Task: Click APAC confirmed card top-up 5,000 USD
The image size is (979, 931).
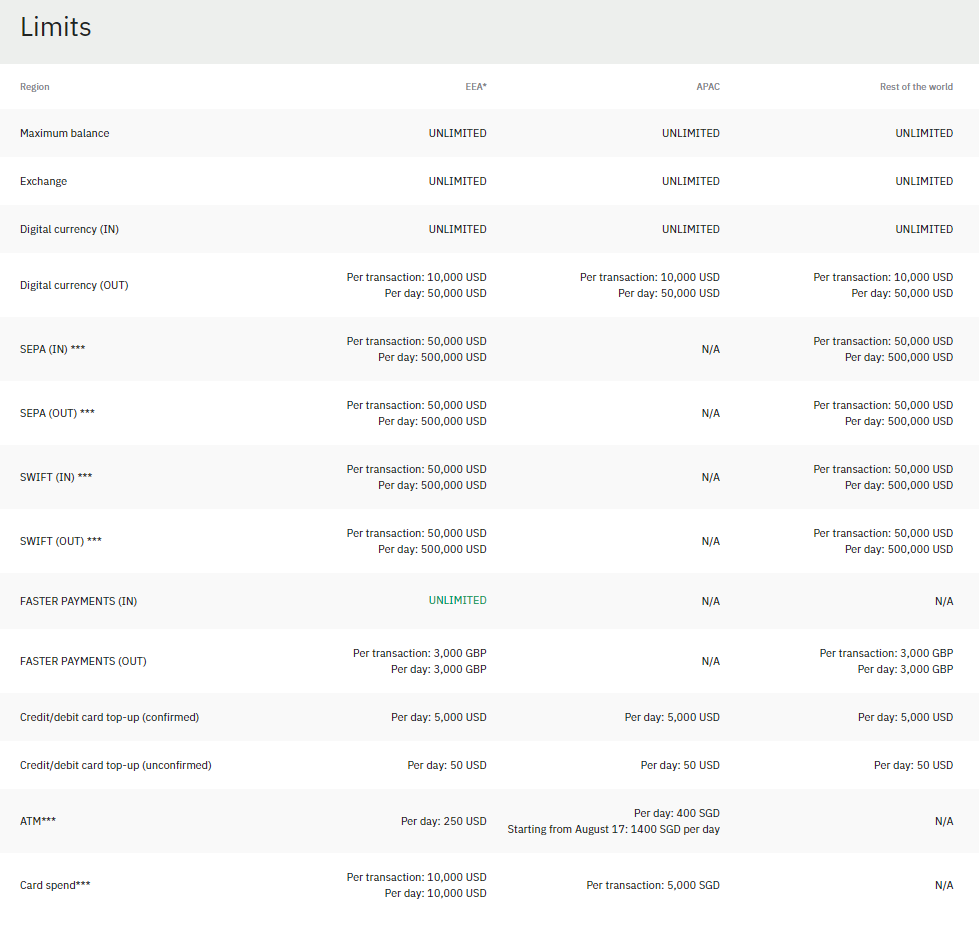Action: click(x=672, y=717)
